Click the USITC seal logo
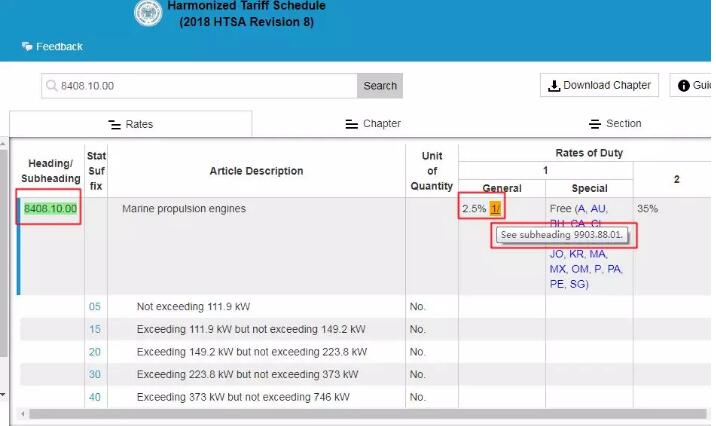This screenshot has height=426, width=716. pos(148,12)
